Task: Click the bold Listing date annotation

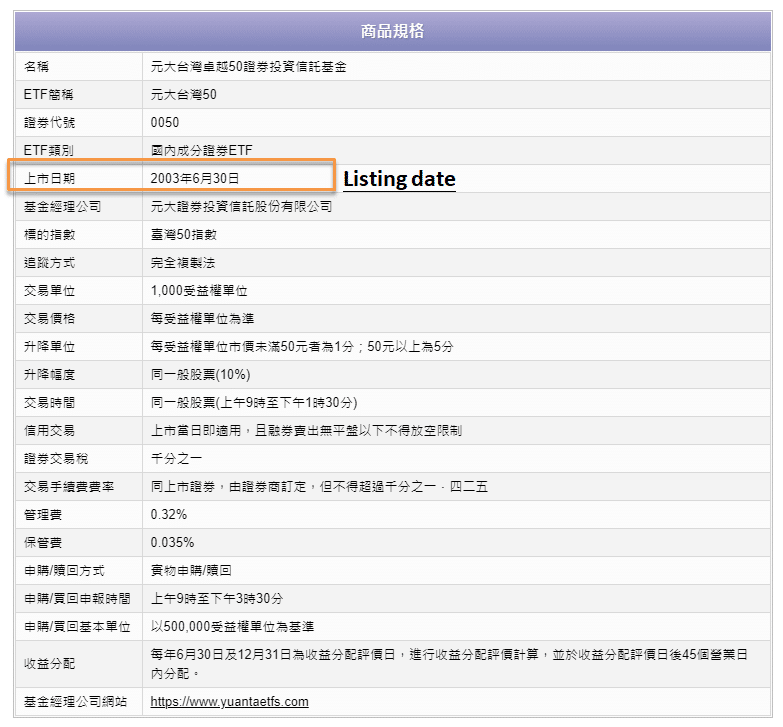Action: (x=399, y=179)
